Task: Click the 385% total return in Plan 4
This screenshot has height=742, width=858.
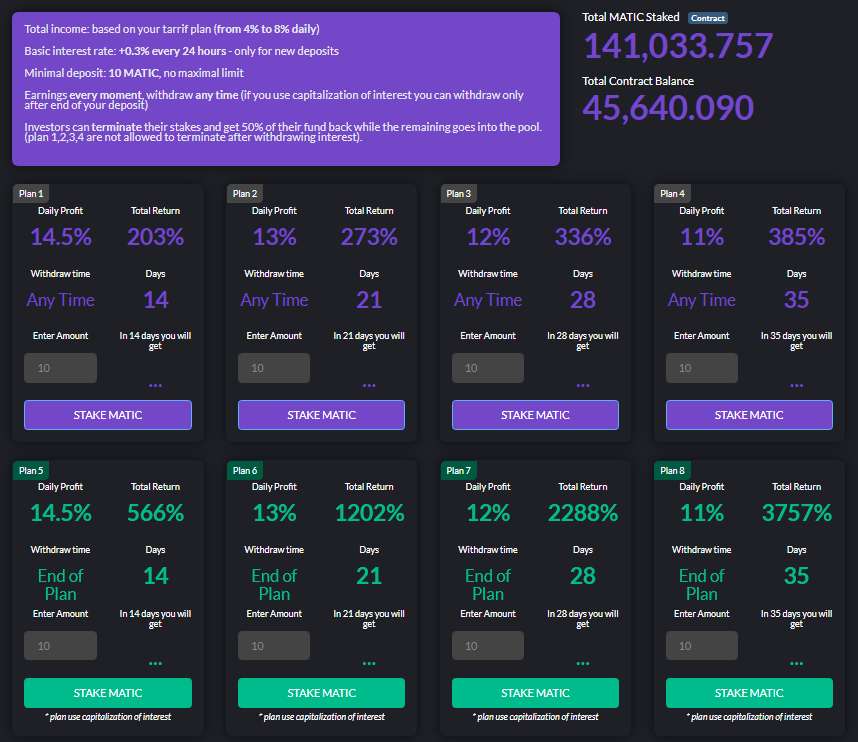Action: click(797, 237)
